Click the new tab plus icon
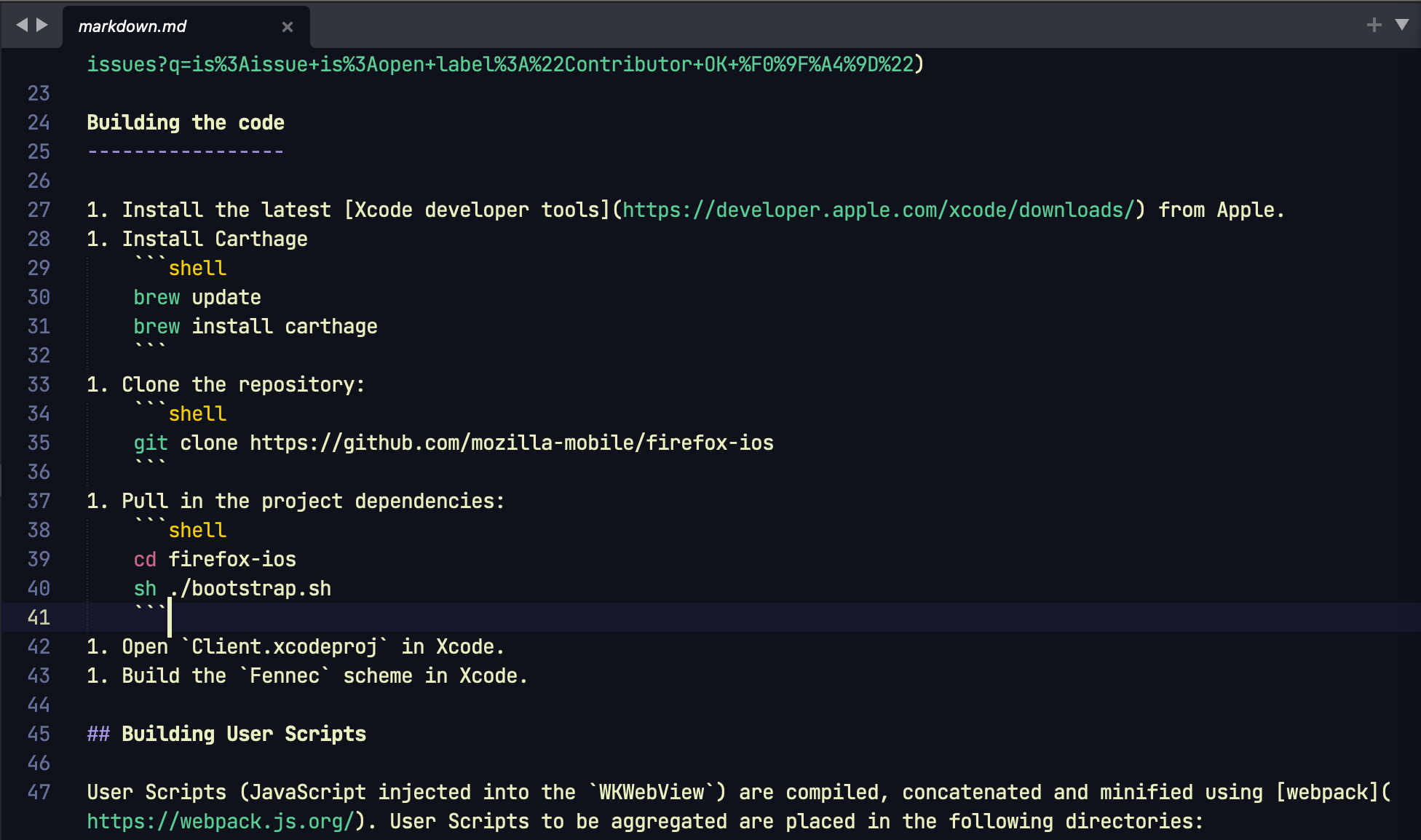Screen dimensions: 1421x840 [1374, 25]
